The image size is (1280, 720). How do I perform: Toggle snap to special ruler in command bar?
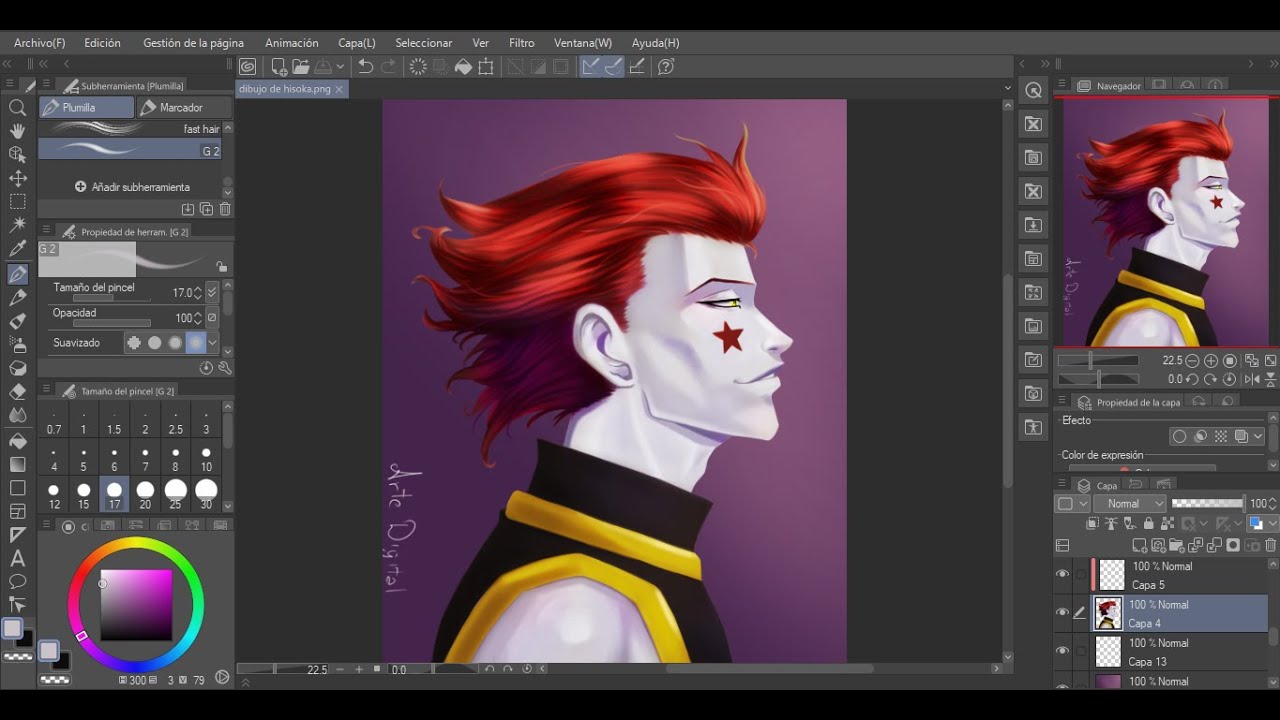pyautogui.click(x=613, y=67)
